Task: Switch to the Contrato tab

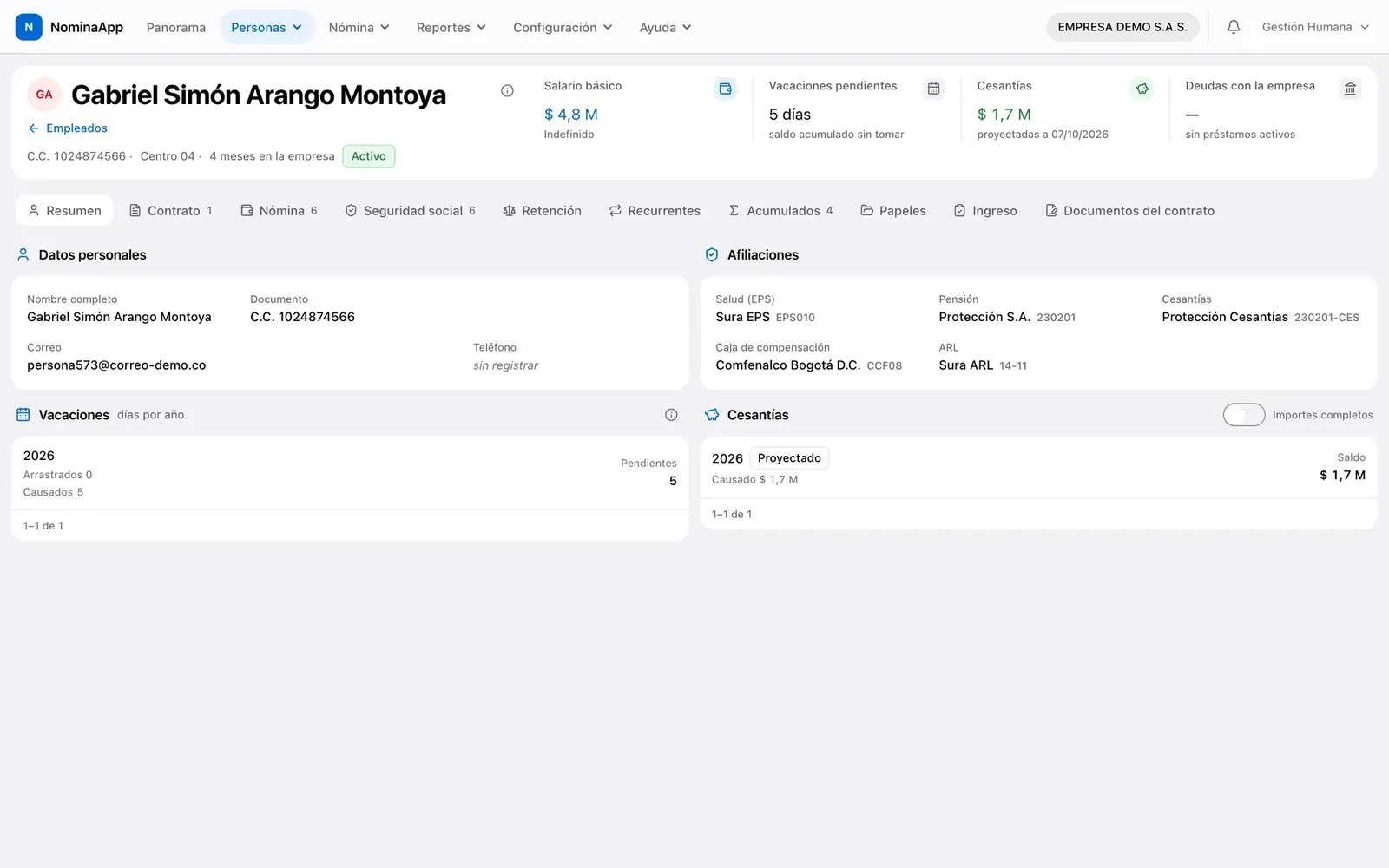Action: 171,211
